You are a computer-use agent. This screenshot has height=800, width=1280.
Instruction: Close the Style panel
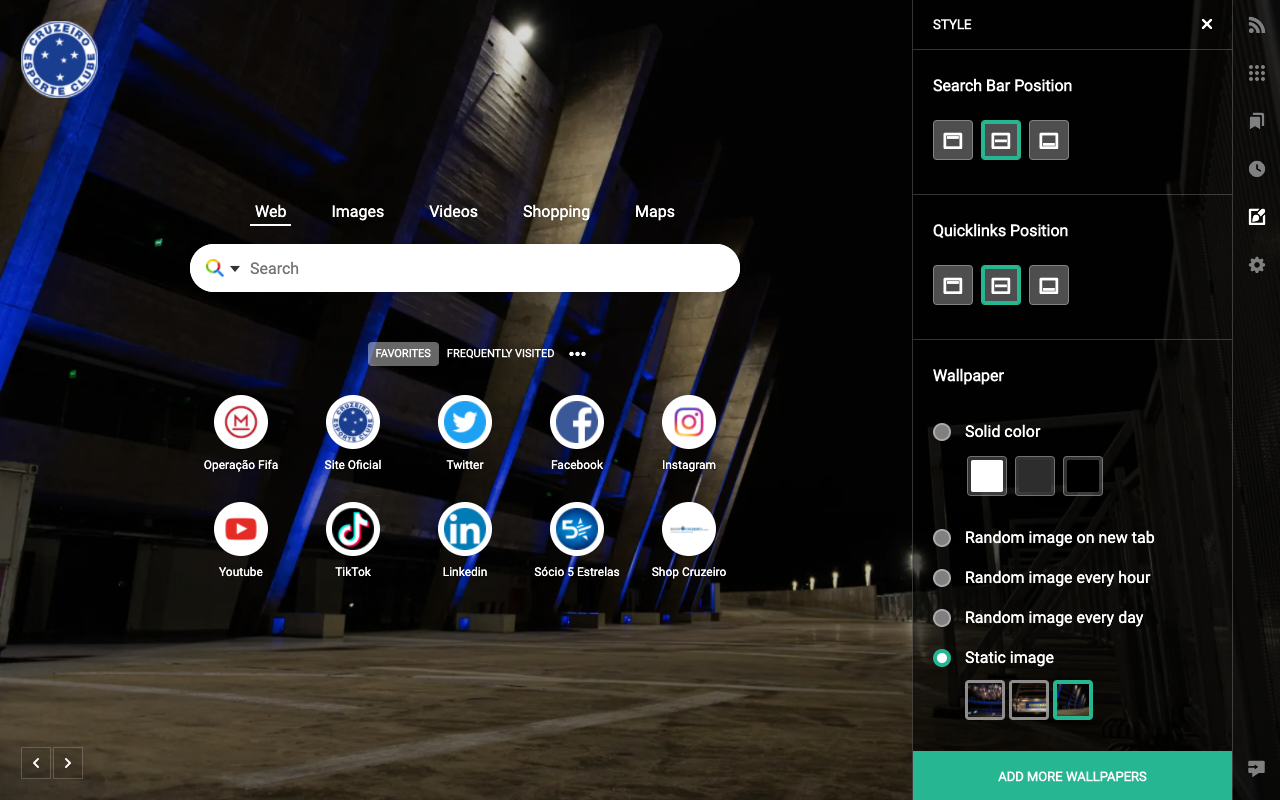tap(1207, 24)
